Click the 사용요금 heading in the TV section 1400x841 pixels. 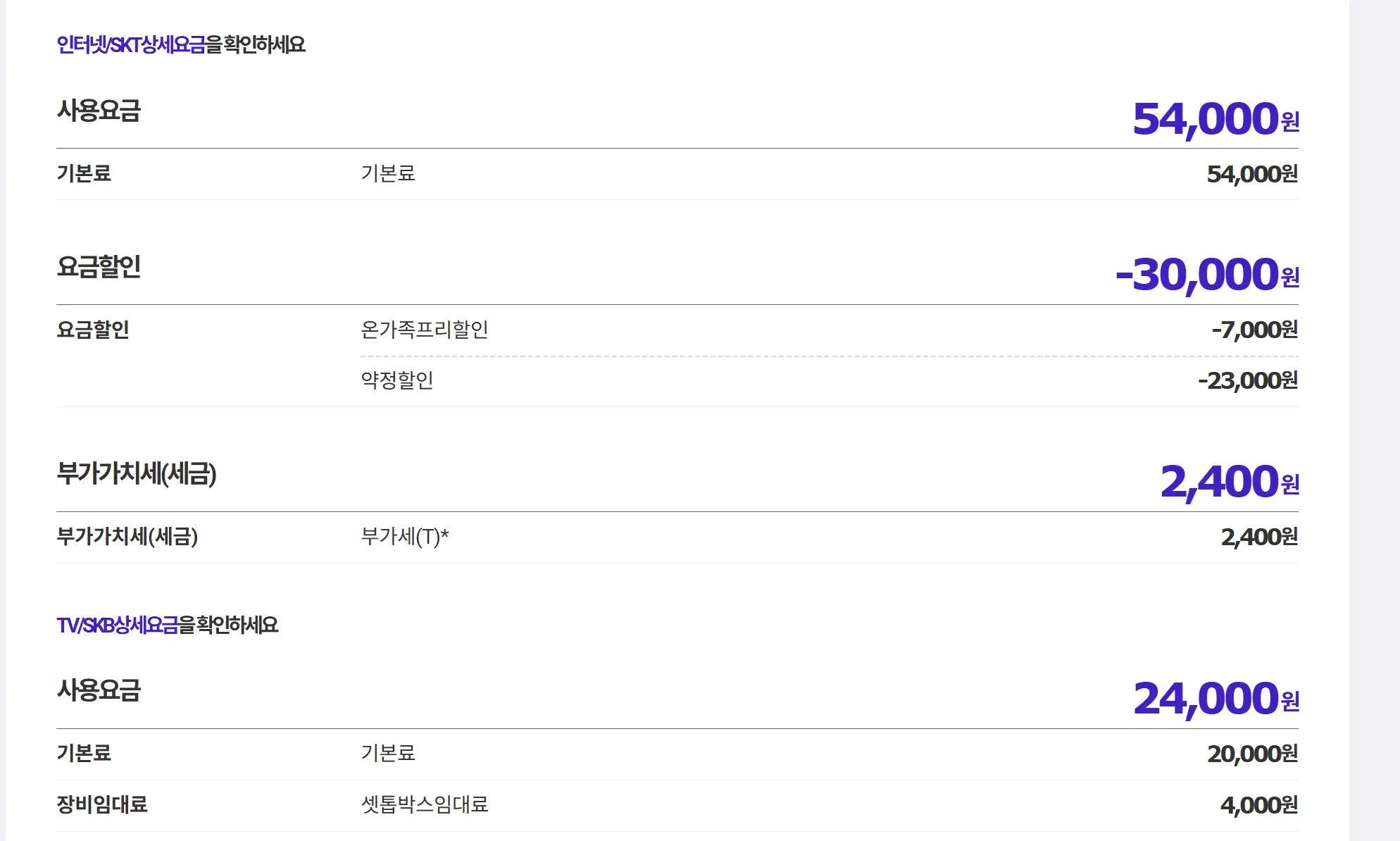[x=99, y=690]
